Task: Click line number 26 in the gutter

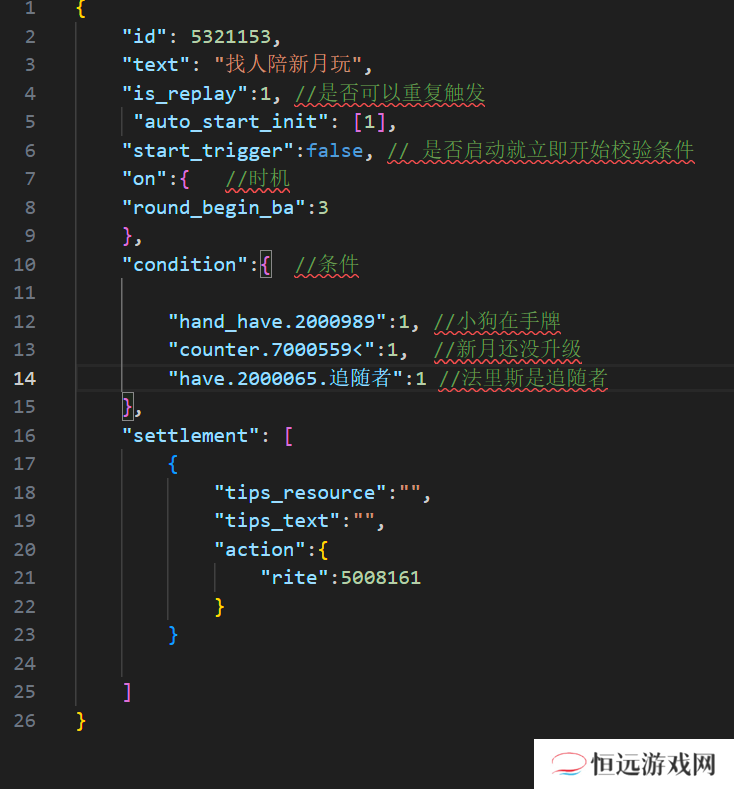Action: (x=25, y=721)
